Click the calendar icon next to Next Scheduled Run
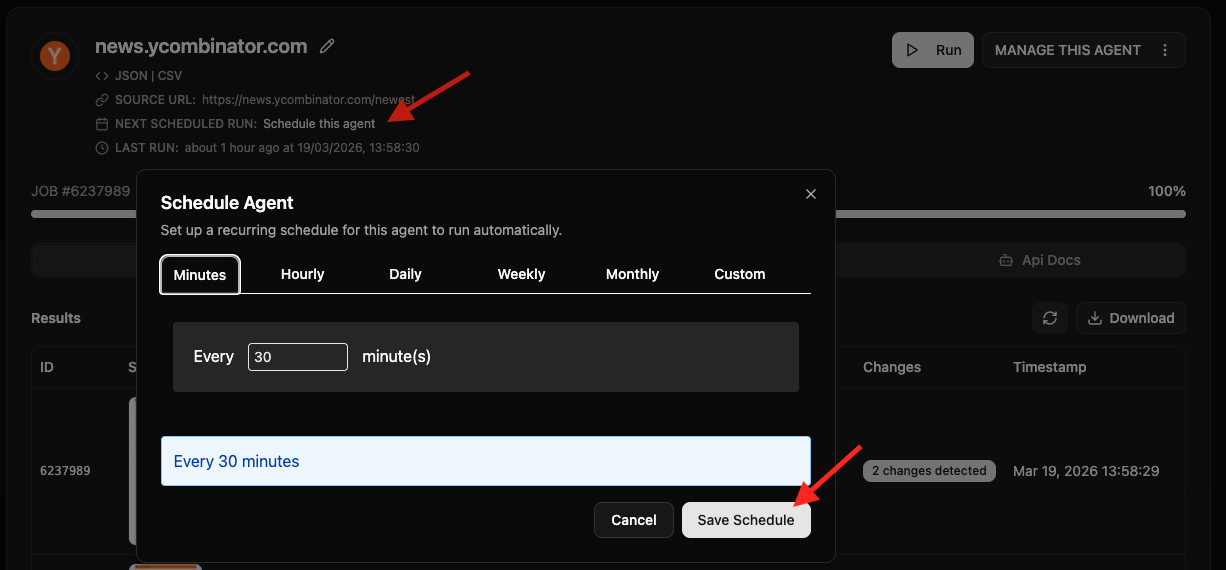 tap(102, 124)
